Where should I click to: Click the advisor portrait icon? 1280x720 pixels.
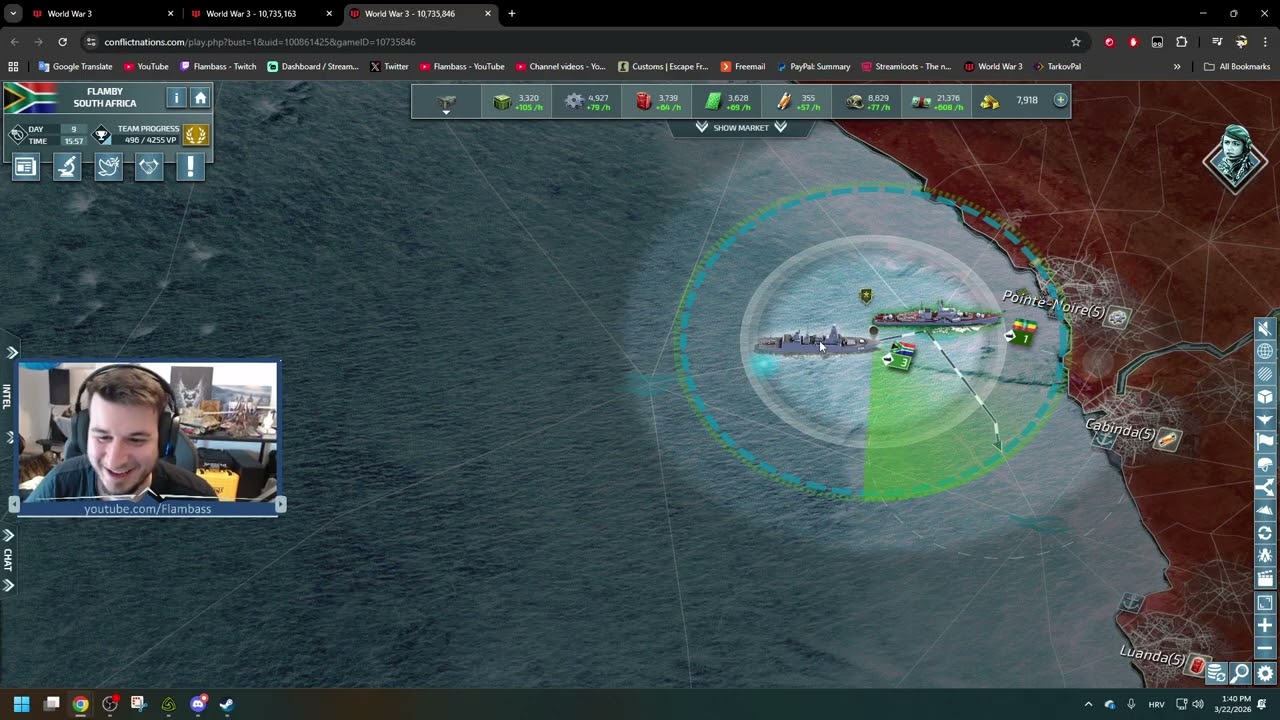pyautogui.click(x=1236, y=158)
